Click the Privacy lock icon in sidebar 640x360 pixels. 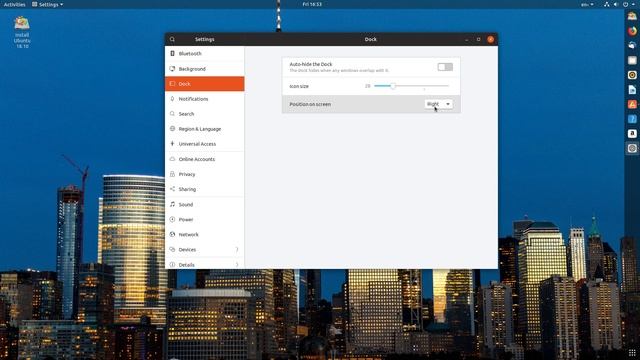(x=172, y=174)
